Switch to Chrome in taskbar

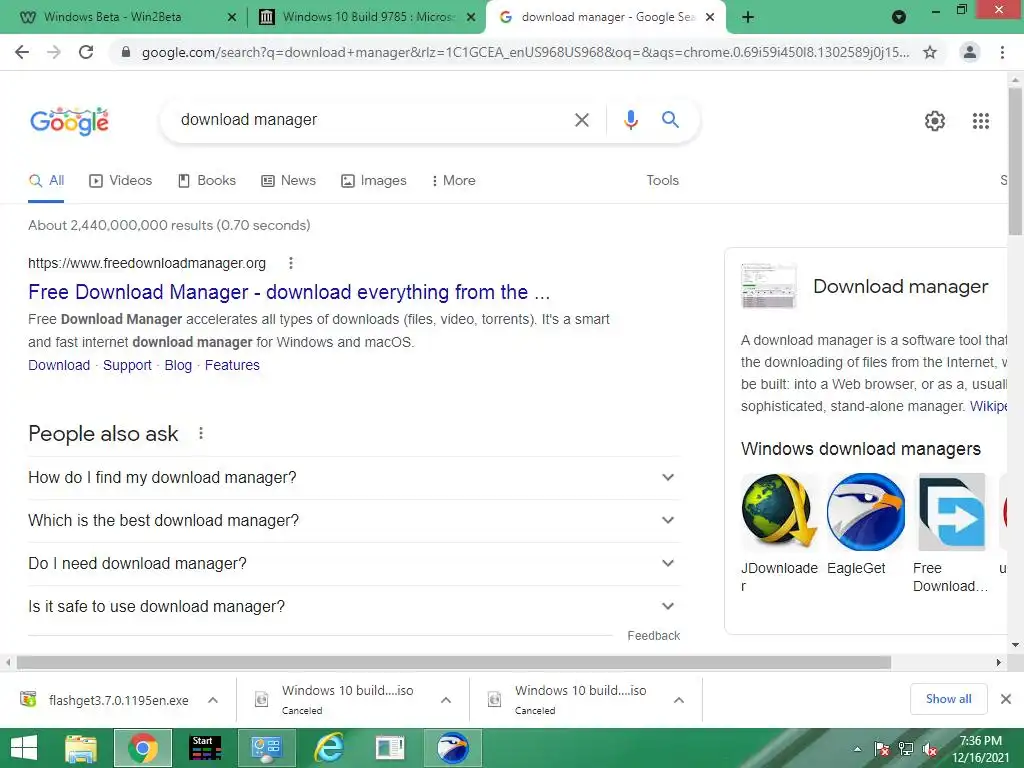142,748
